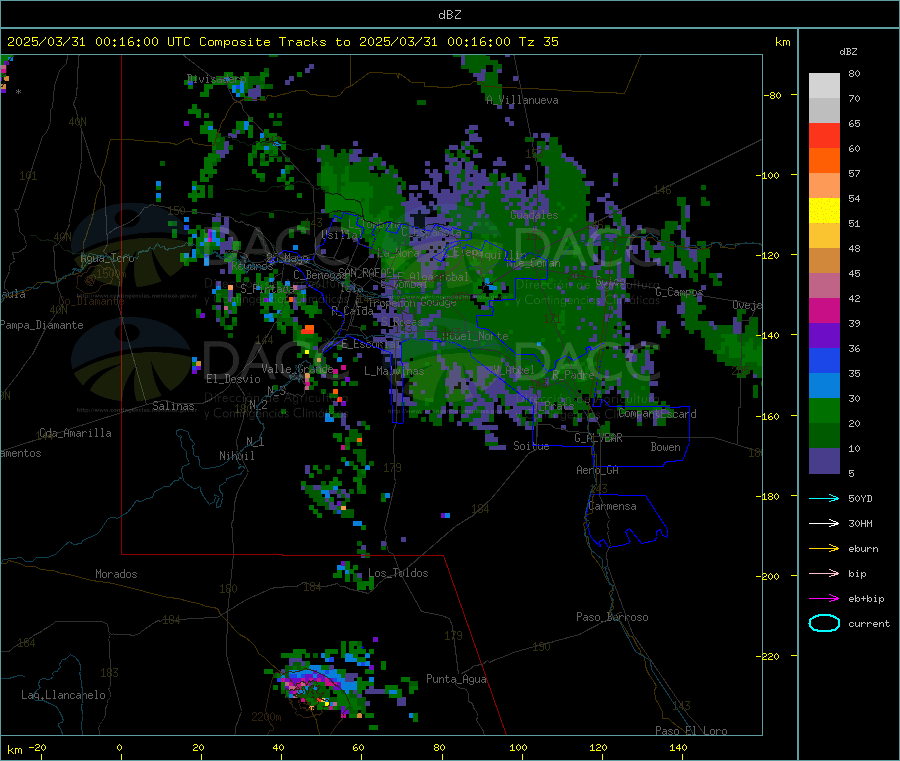Click the cyan 50YD arrow legend icon
Image resolution: width=900 pixels, height=761 pixels.
(824, 498)
